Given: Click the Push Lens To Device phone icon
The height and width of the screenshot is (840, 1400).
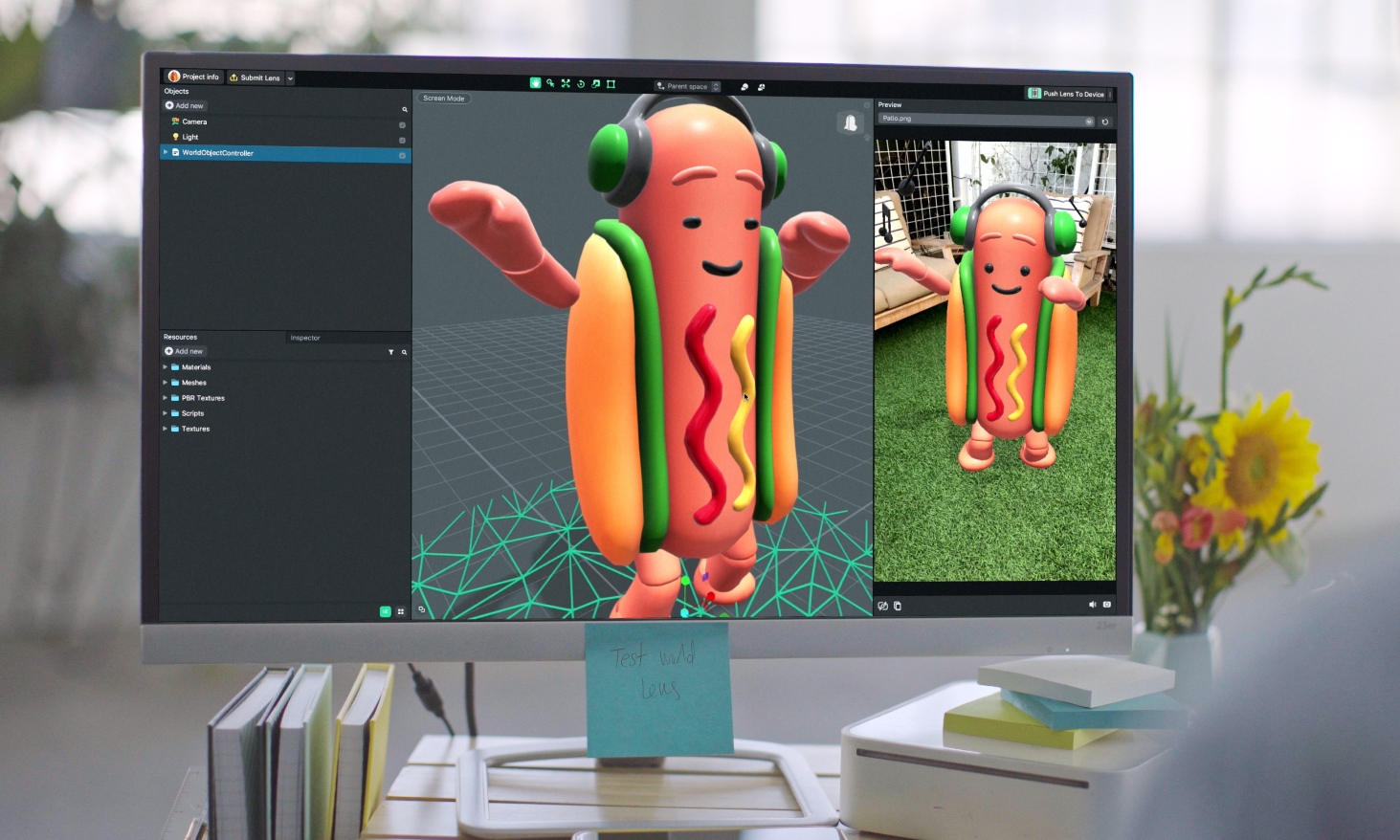Looking at the screenshot, I should tap(1034, 94).
